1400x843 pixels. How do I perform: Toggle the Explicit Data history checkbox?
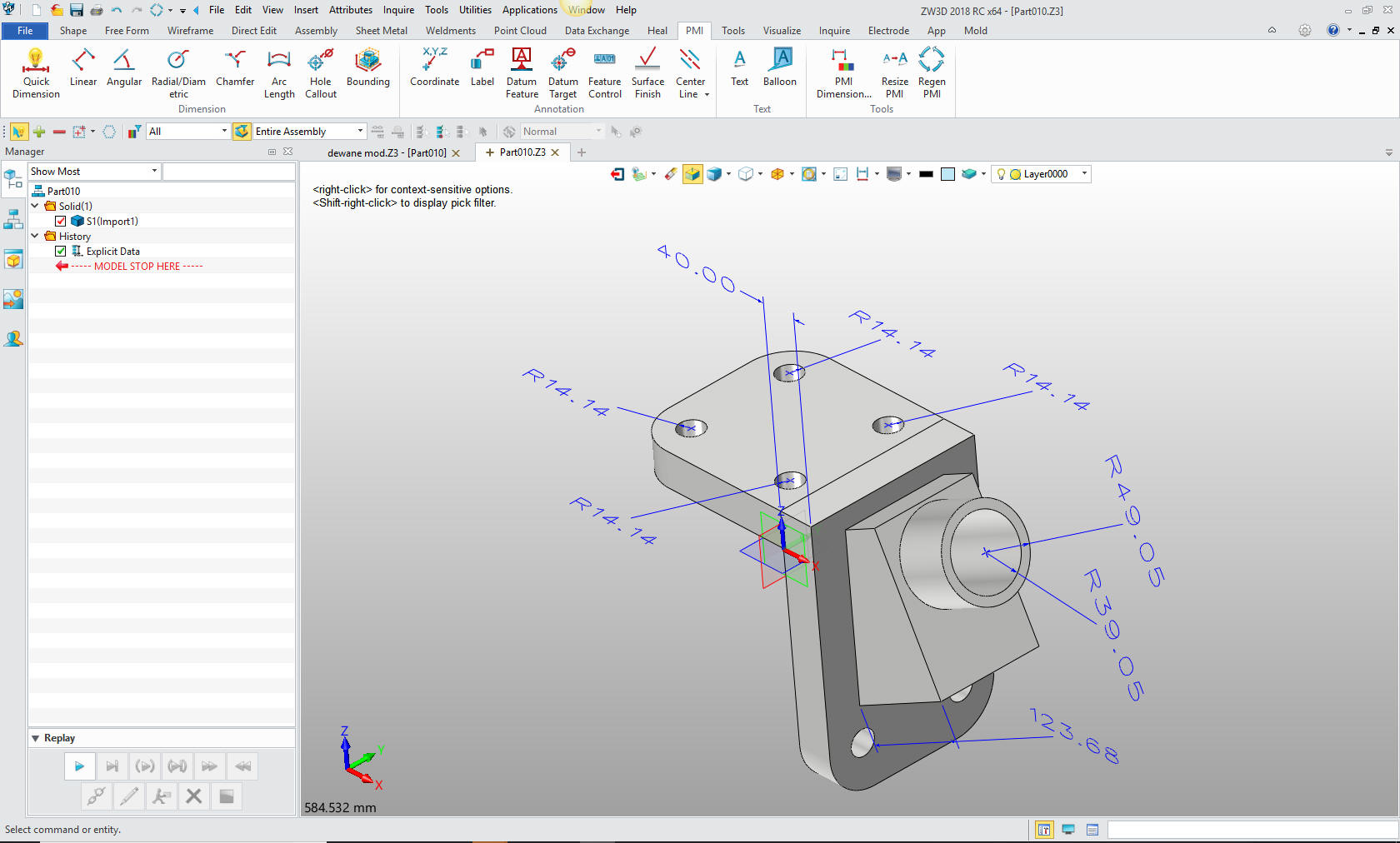(x=61, y=252)
